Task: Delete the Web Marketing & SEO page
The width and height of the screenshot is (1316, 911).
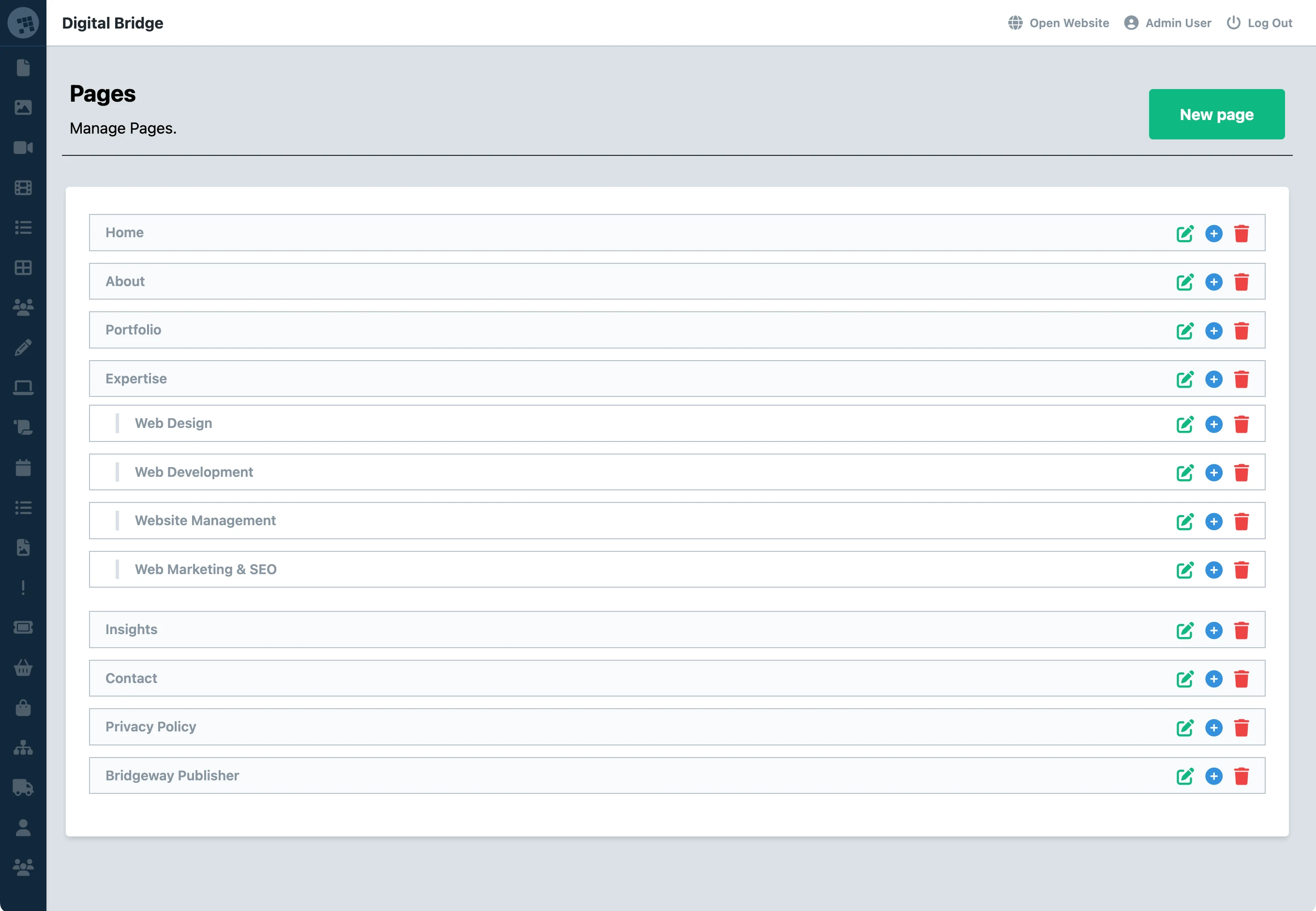Action: (x=1241, y=570)
